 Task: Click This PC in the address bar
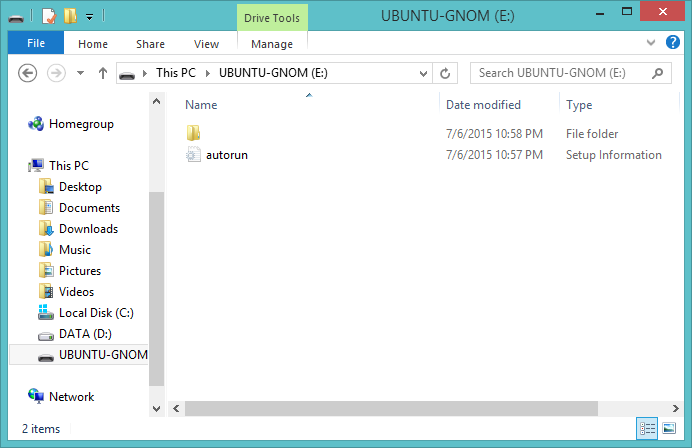176,73
